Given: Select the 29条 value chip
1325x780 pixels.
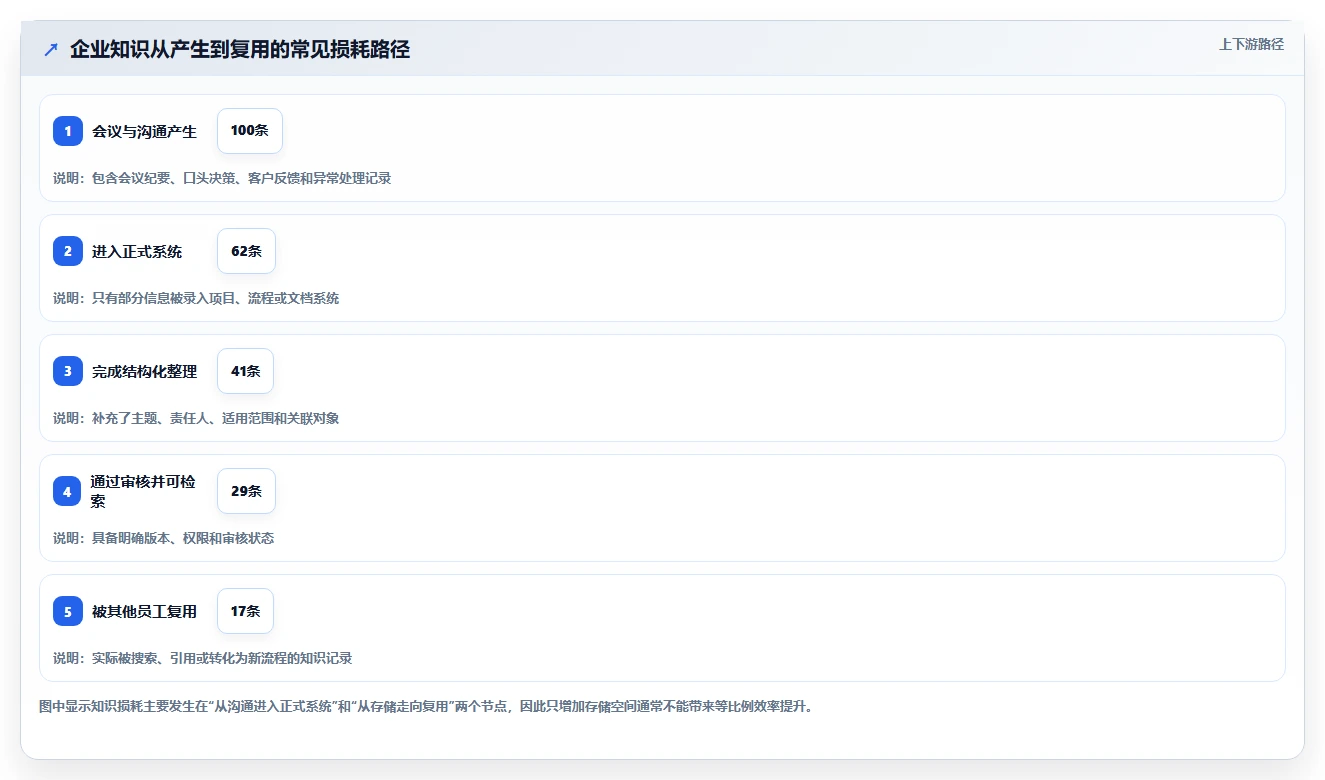Looking at the screenshot, I should coord(246,491).
